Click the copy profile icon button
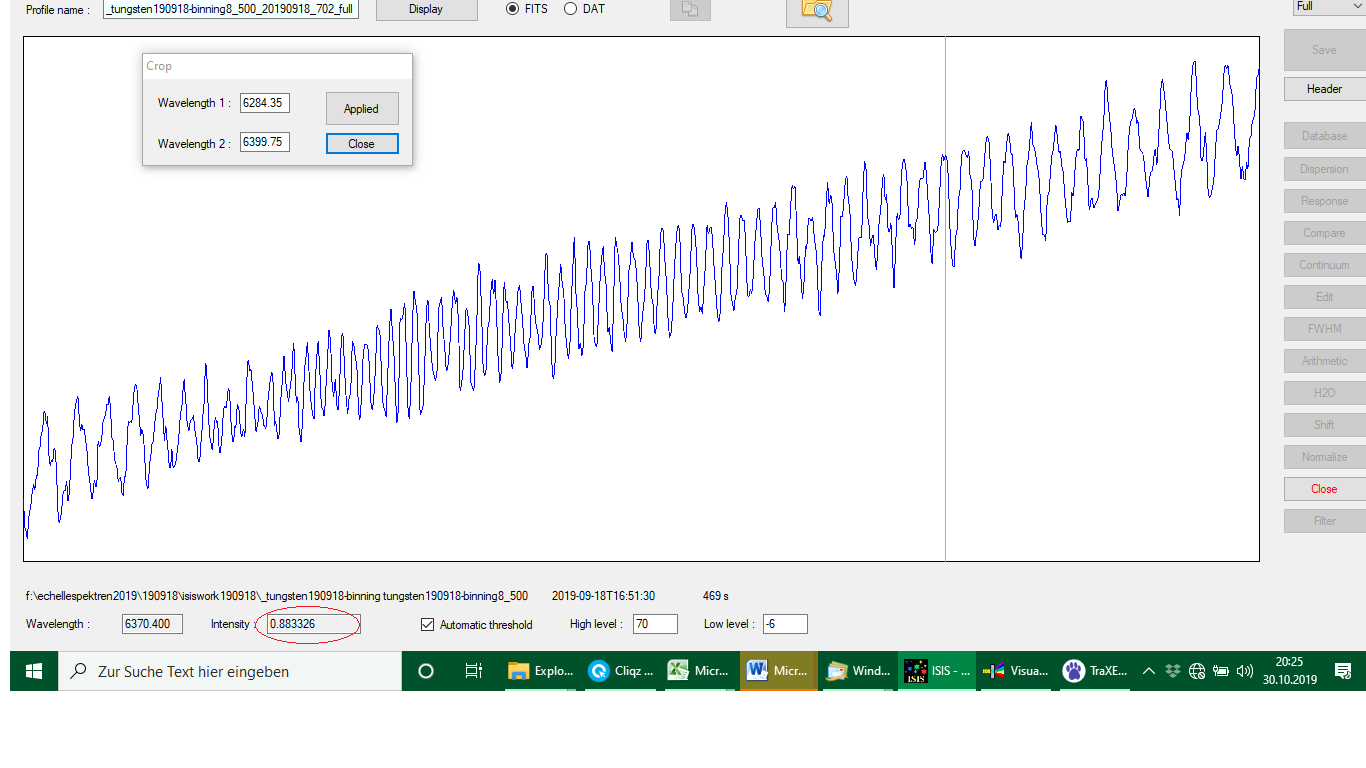The width and height of the screenshot is (1366, 768). [x=689, y=10]
